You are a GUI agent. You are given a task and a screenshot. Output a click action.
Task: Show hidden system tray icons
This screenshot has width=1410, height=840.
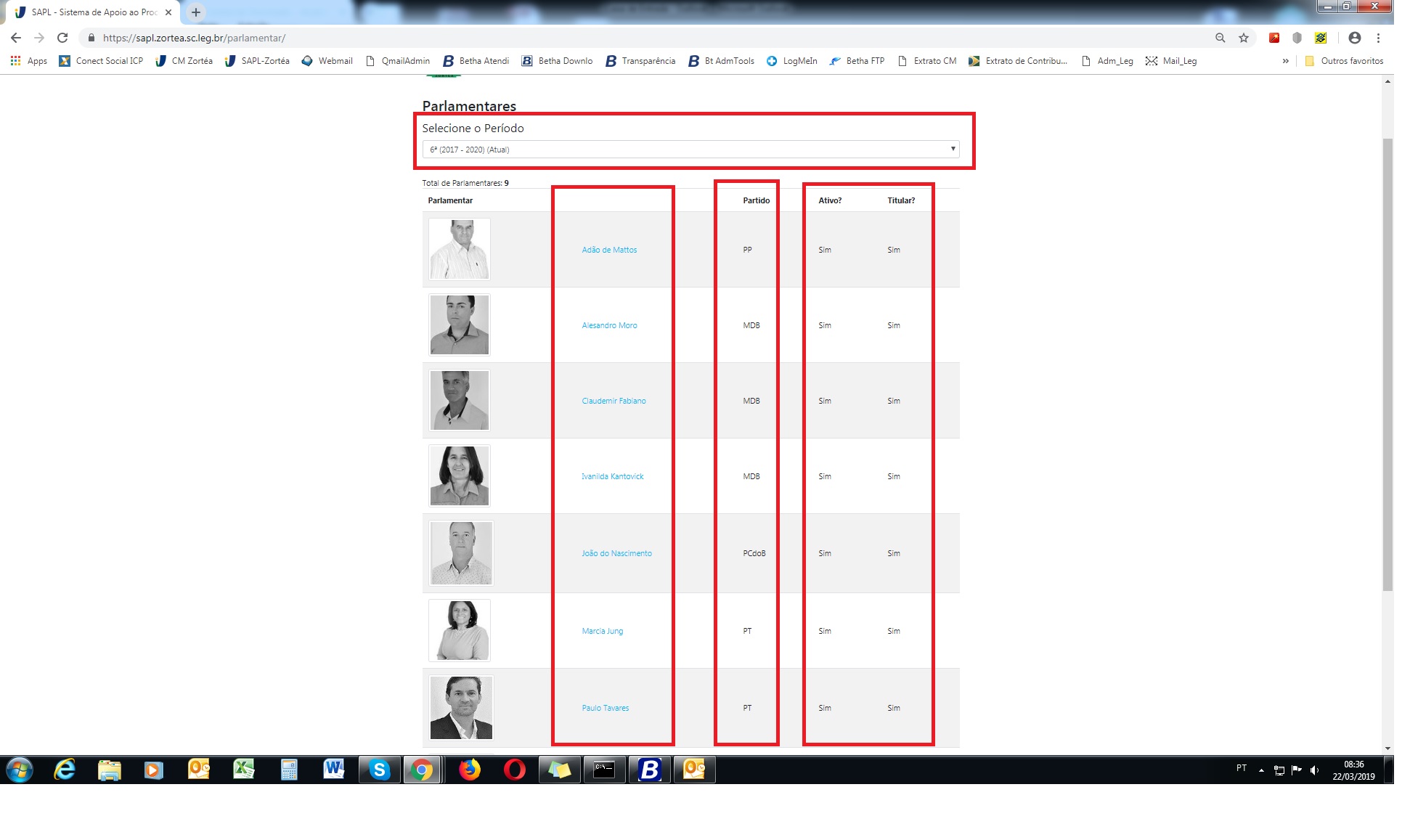pyautogui.click(x=1261, y=770)
